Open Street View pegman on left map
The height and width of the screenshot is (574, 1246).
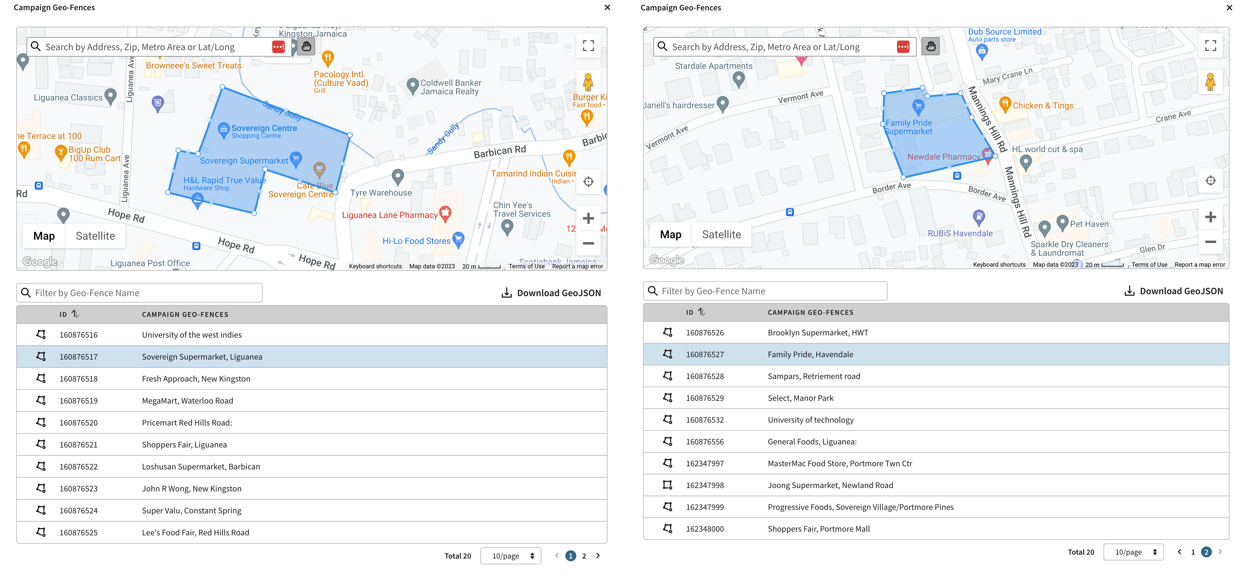point(588,82)
